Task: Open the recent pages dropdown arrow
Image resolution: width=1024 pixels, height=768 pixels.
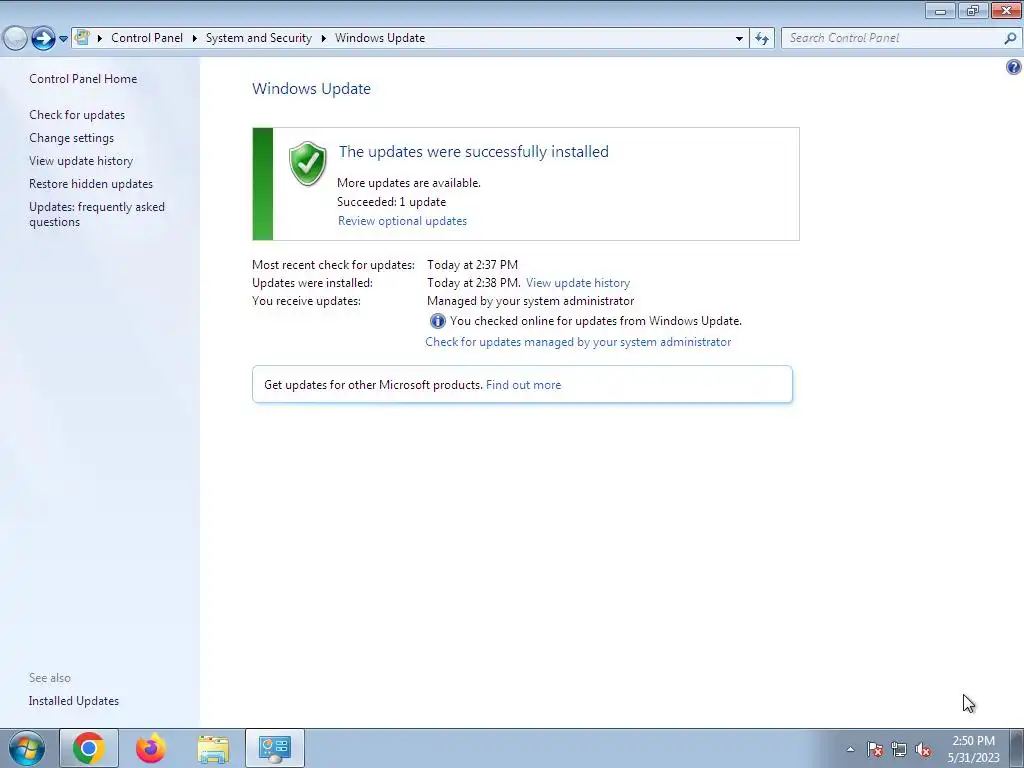Action: click(x=63, y=39)
